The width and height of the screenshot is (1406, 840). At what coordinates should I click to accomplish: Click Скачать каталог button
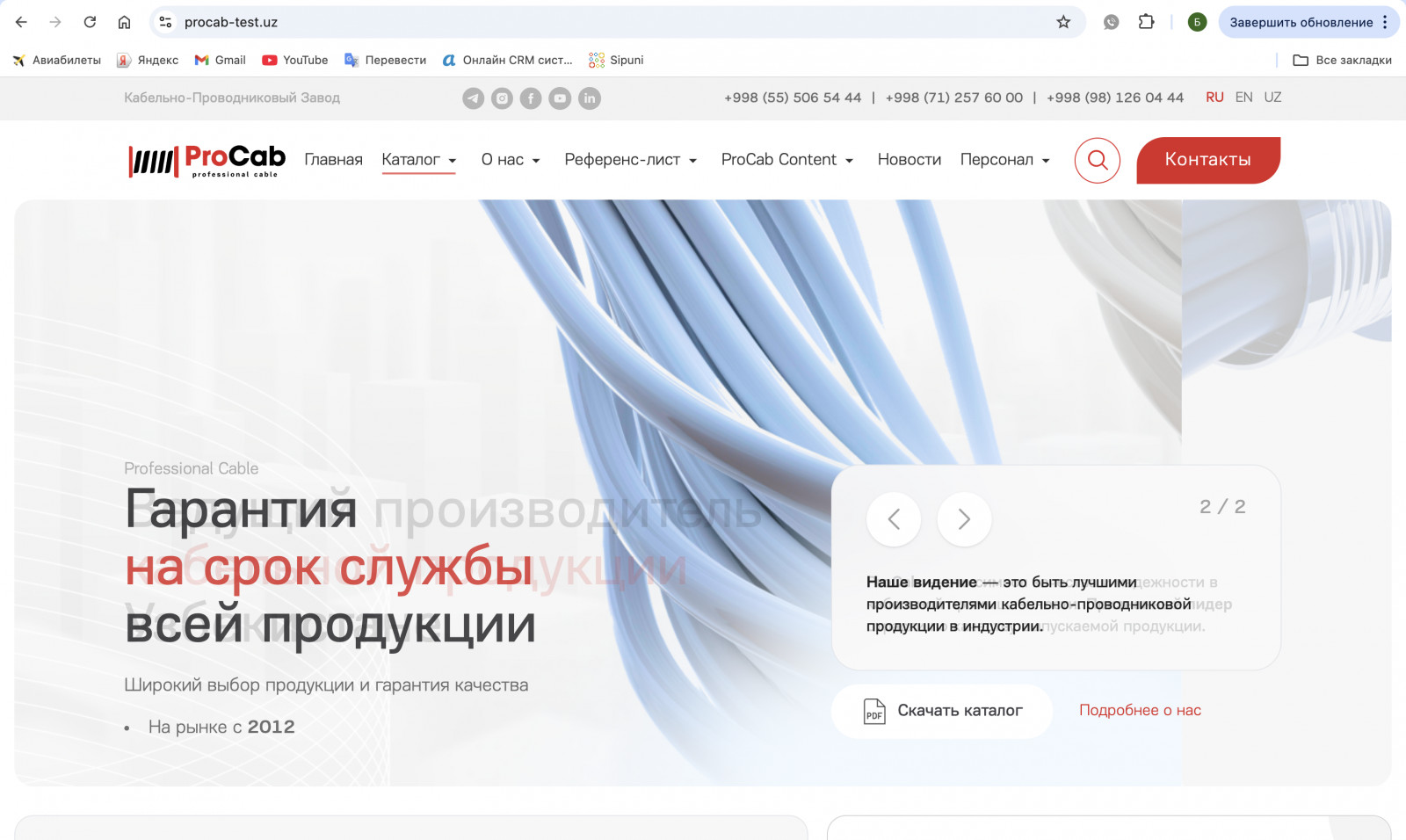942,711
